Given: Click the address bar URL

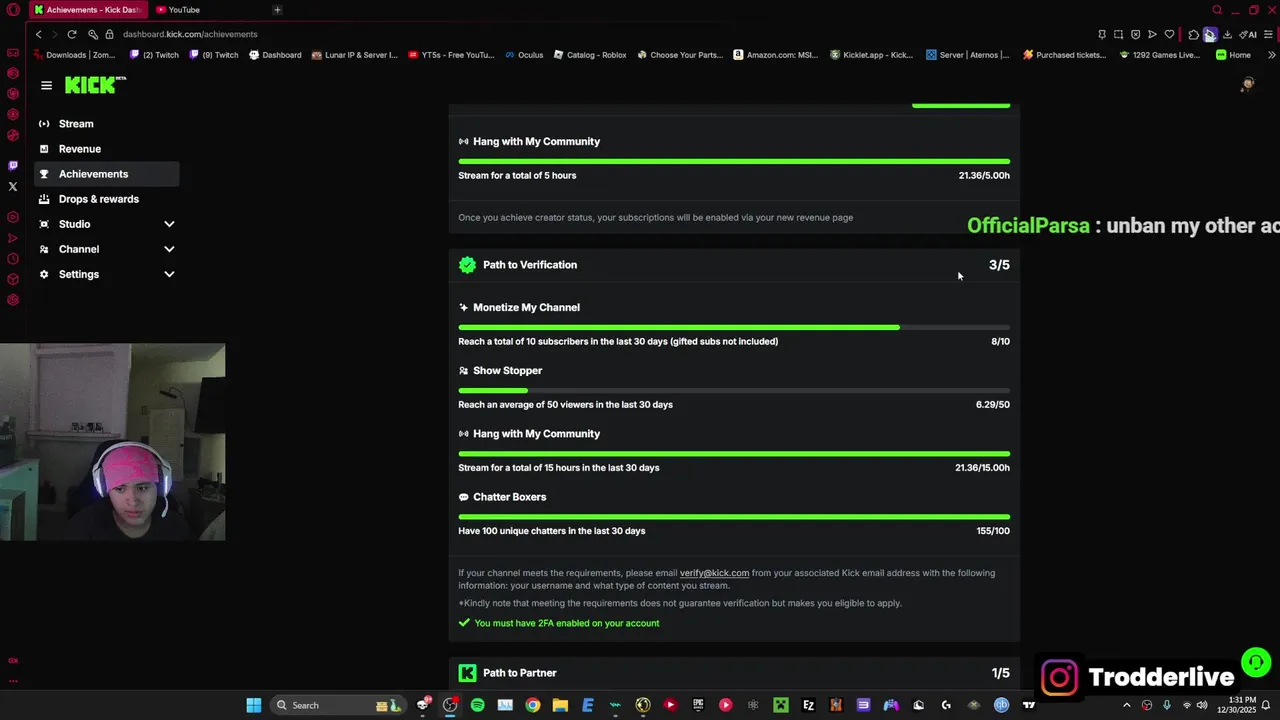Looking at the screenshot, I should (190, 34).
